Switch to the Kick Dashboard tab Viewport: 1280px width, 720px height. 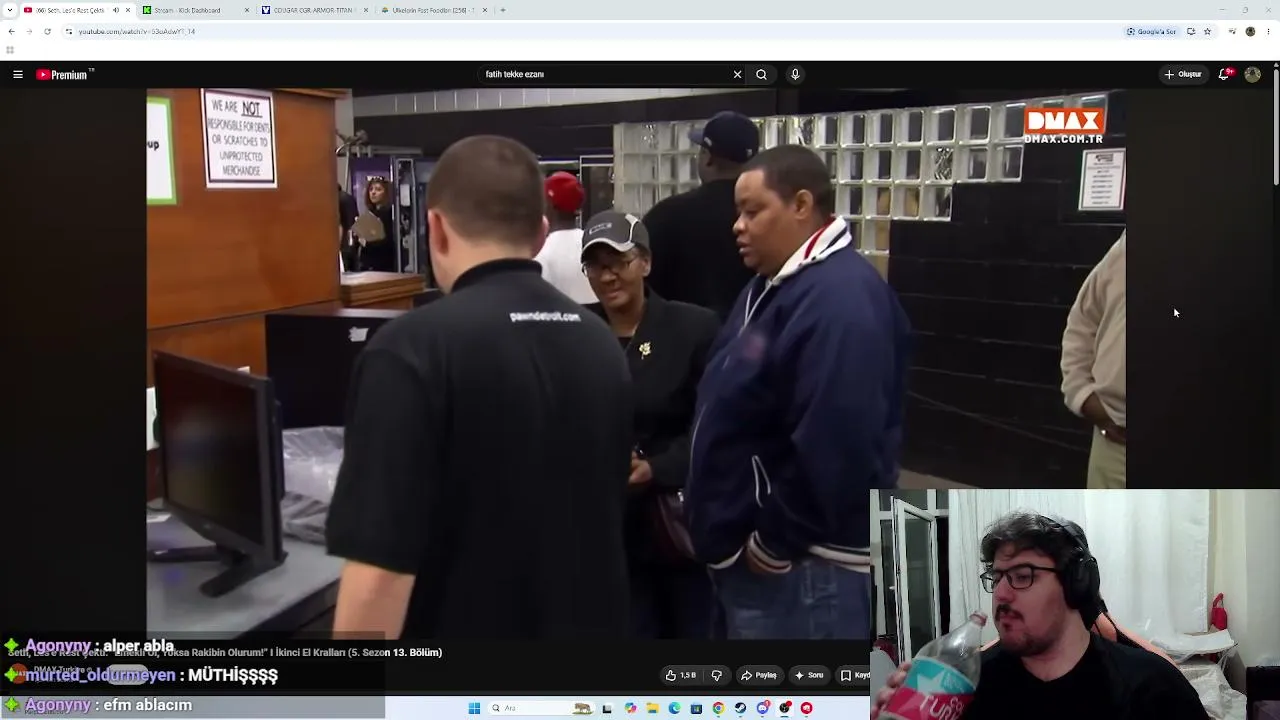pyautogui.click(x=194, y=10)
